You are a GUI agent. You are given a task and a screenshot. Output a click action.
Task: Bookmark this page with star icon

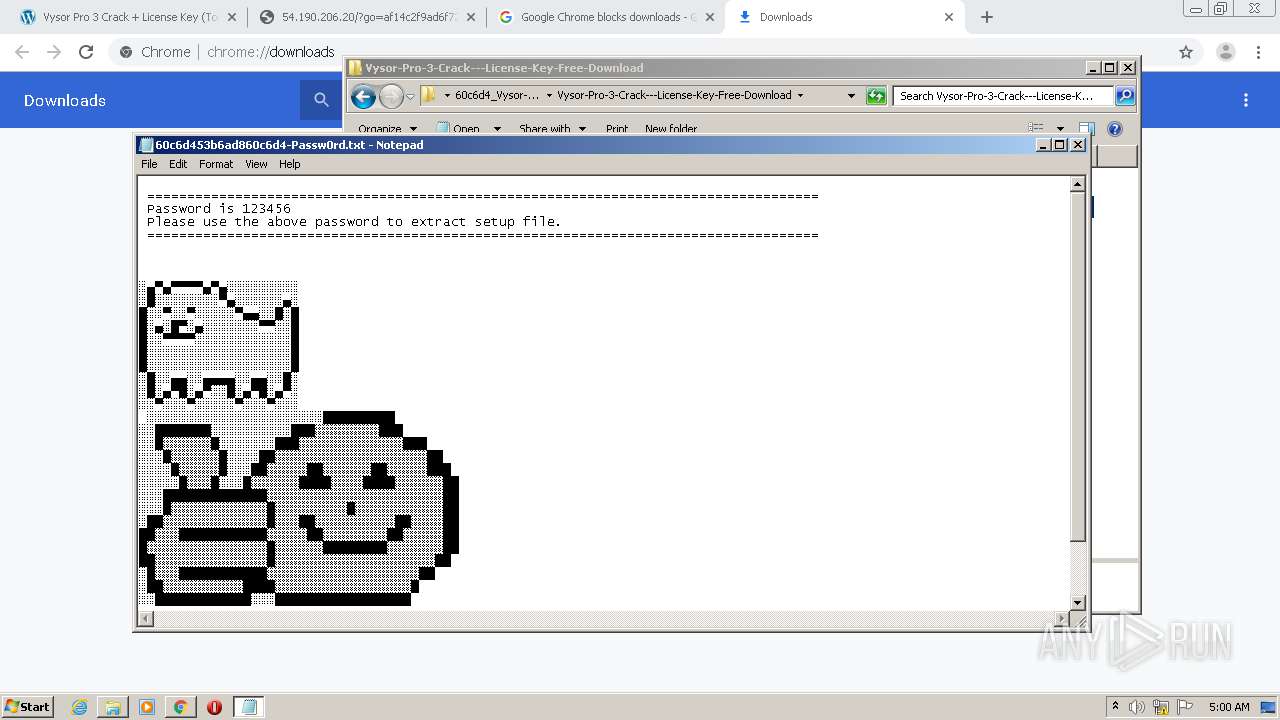click(x=1186, y=52)
